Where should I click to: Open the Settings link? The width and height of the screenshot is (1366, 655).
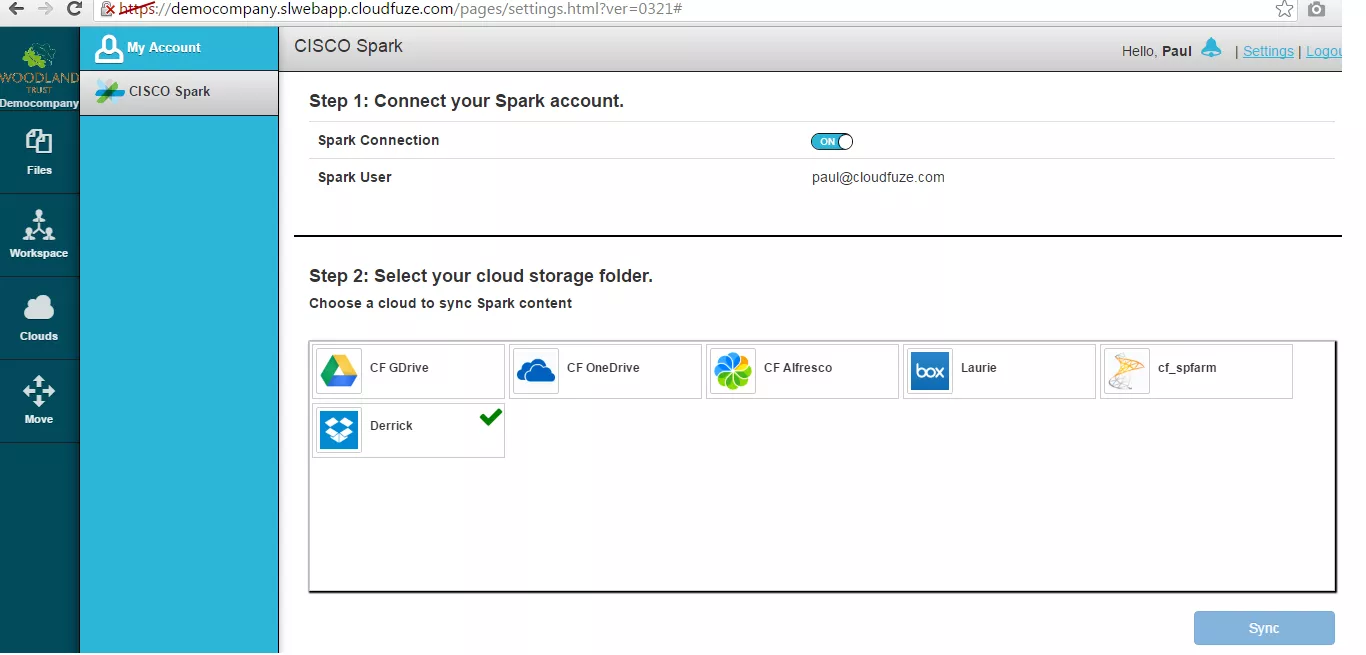[1268, 51]
